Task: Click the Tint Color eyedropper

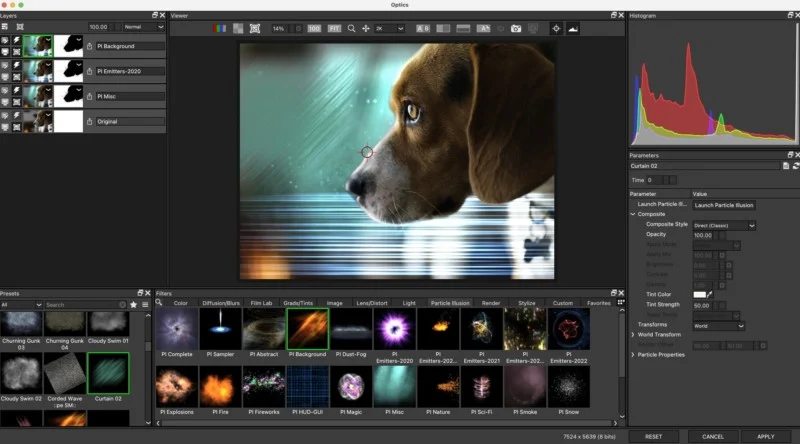Action: click(711, 295)
